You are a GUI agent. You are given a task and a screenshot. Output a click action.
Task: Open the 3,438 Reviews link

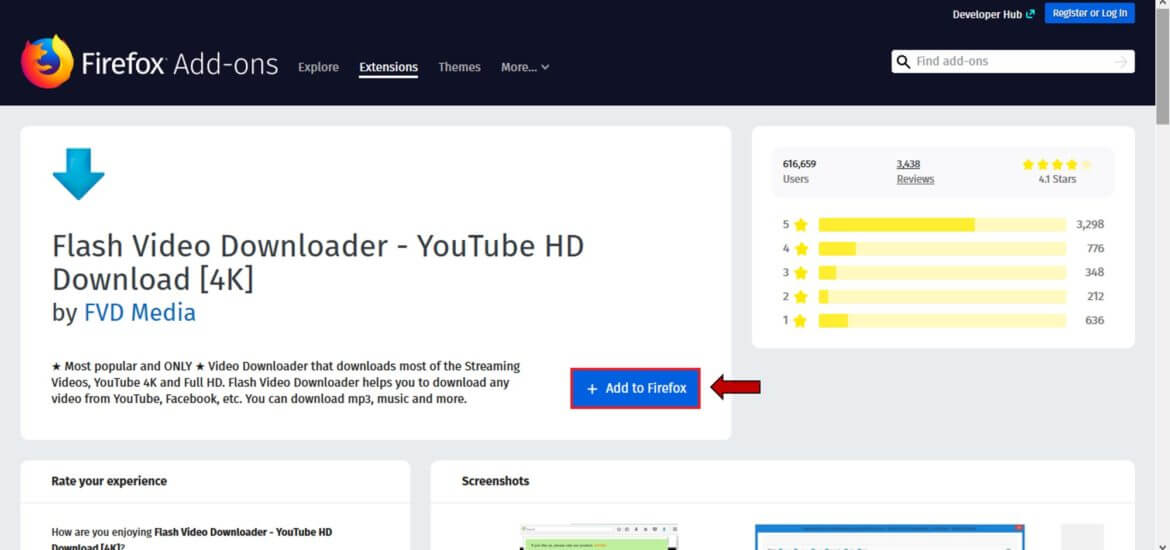tap(915, 172)
